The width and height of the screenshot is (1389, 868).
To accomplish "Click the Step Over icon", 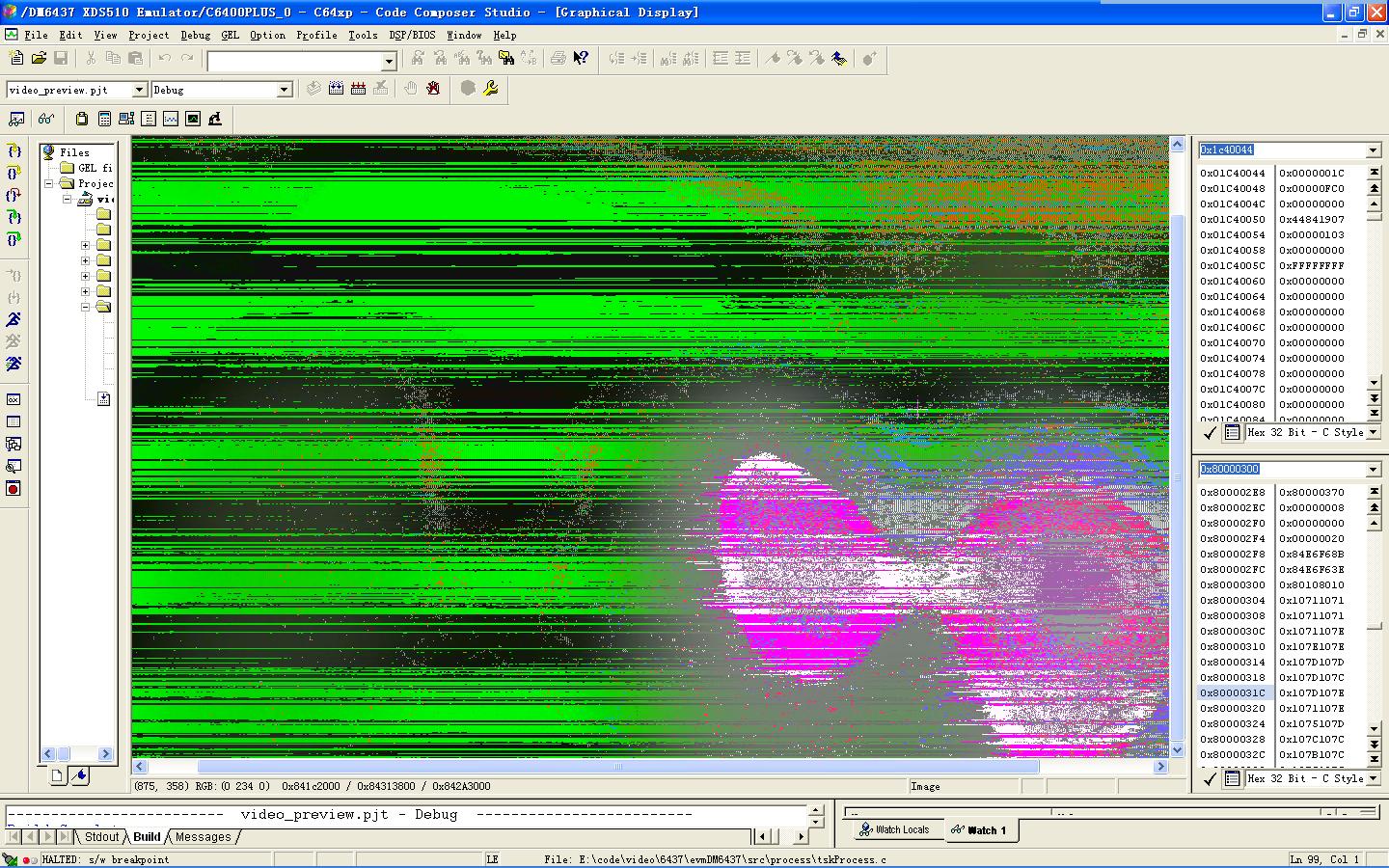I will pyautogui.click(x=14, y=174).
